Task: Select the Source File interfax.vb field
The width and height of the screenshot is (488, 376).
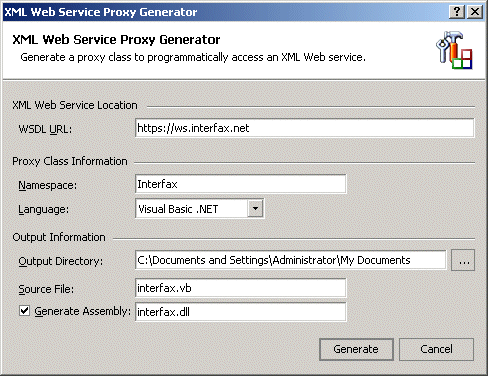Action: coord(241,288)
